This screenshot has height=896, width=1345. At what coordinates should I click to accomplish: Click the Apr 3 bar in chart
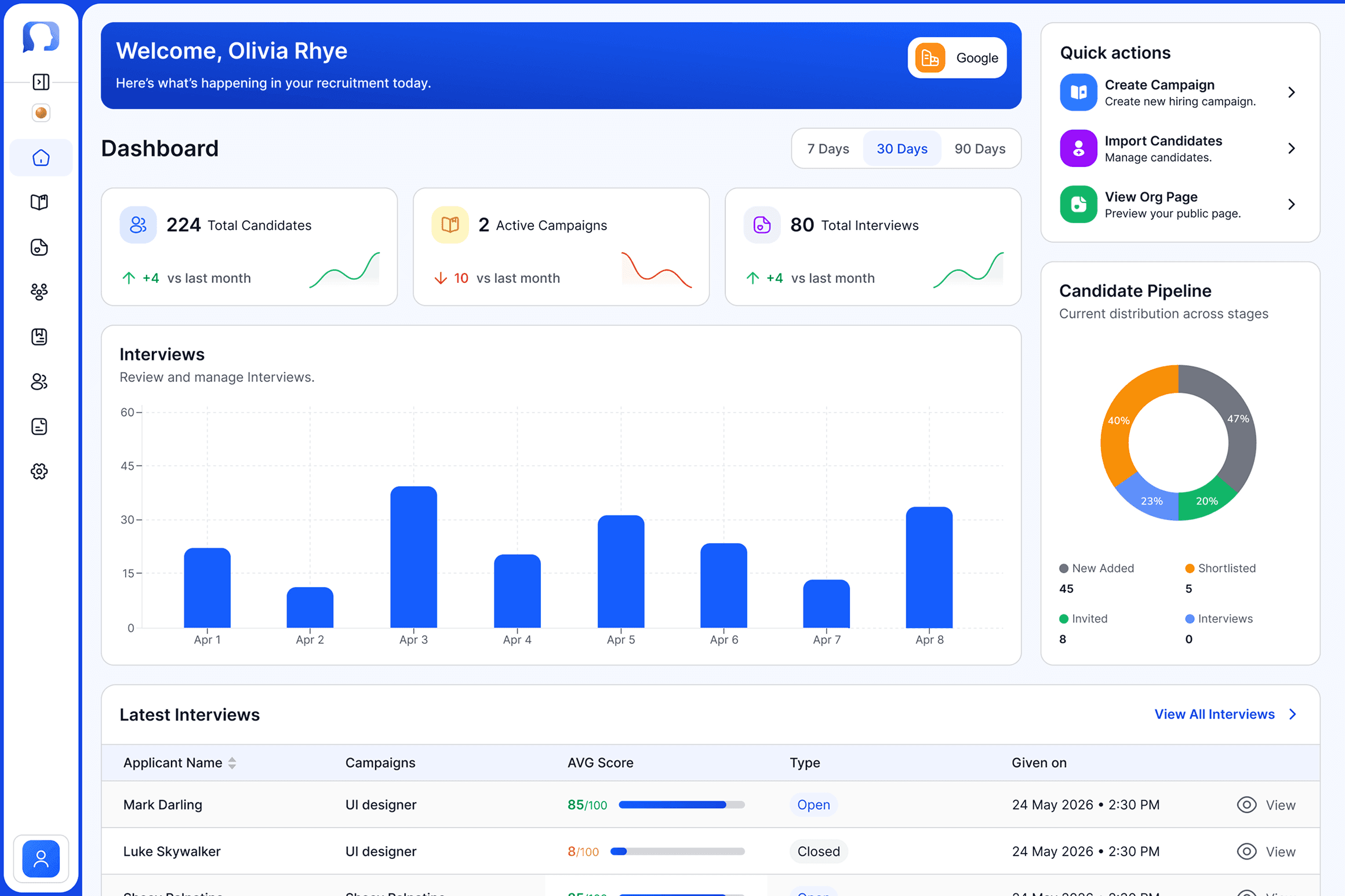click(413, 557)
